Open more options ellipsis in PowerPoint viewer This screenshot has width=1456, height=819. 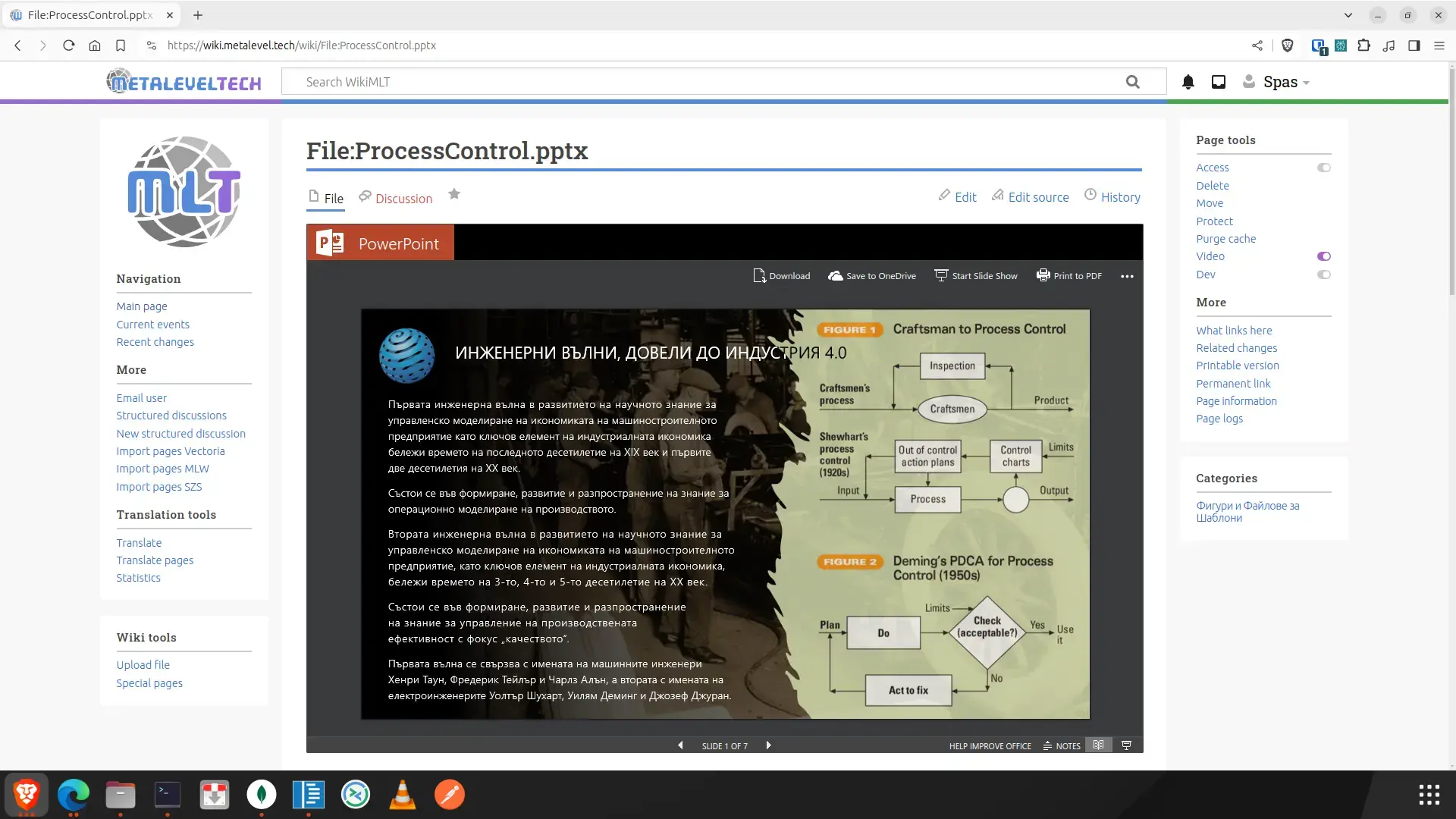(x=1127, y=277)
